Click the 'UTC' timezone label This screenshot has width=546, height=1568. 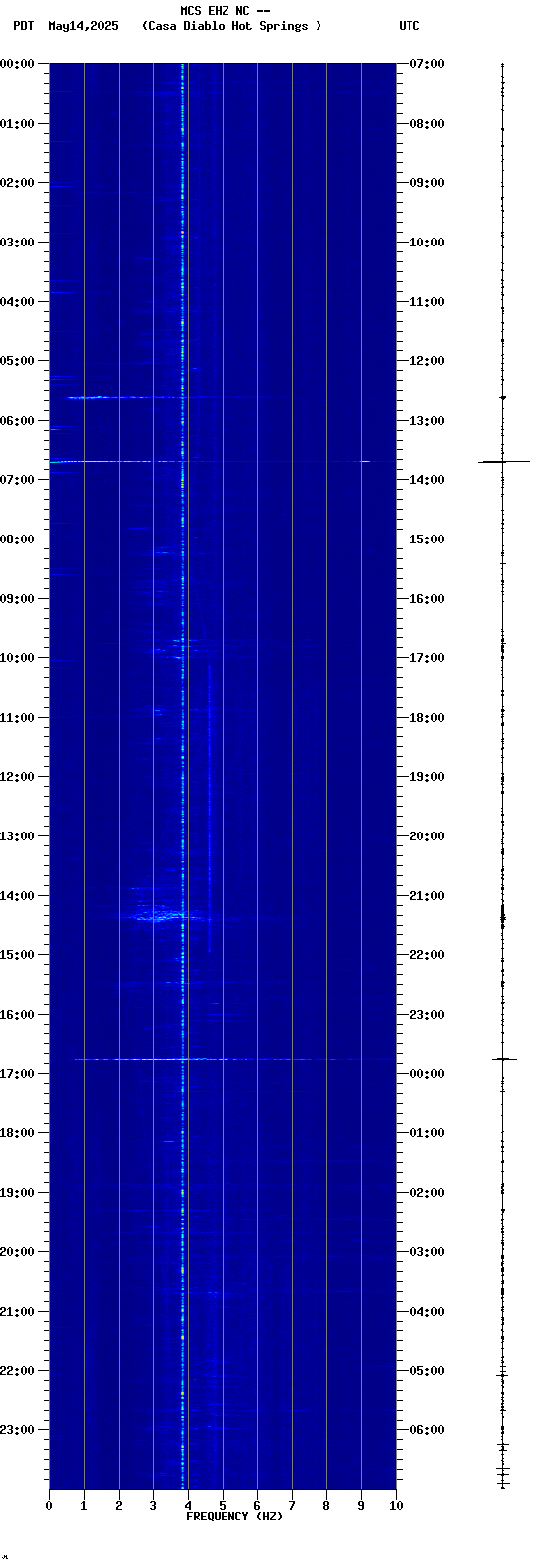(x=409, y=26)
